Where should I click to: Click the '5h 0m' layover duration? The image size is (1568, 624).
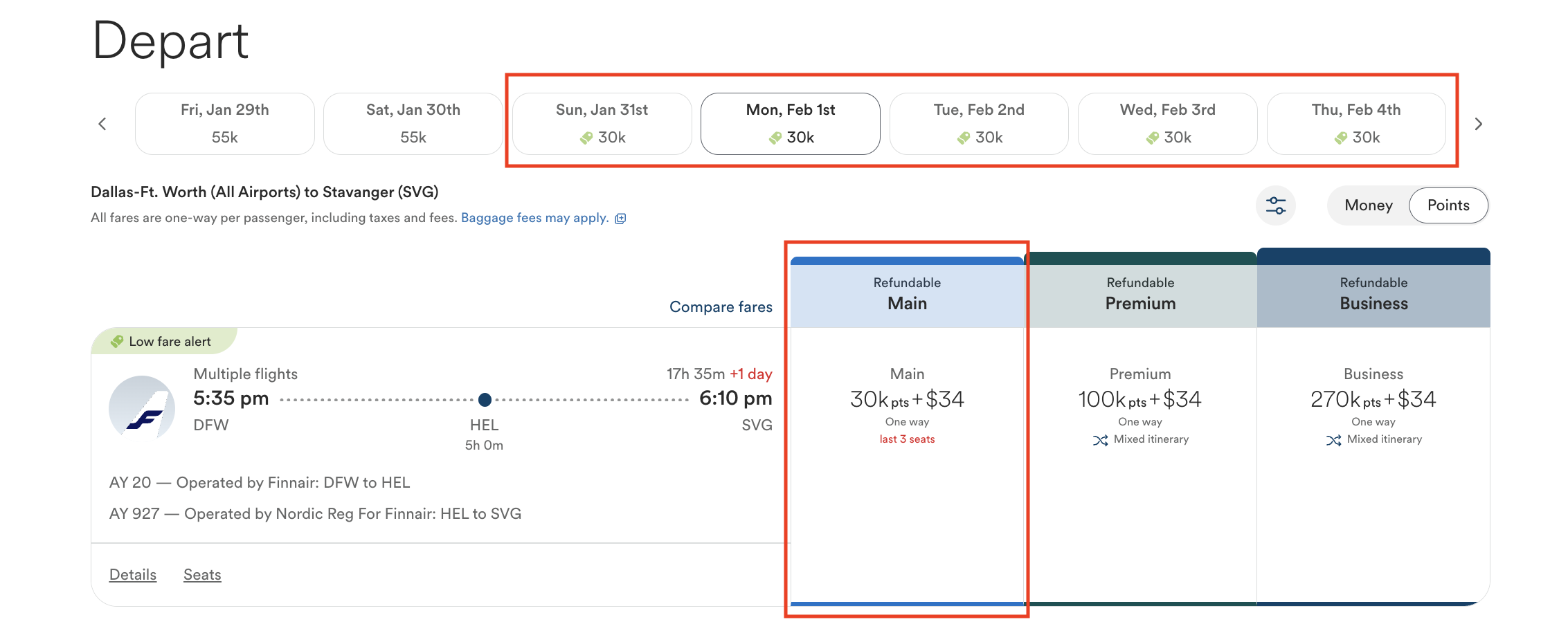tap(484, 446)
